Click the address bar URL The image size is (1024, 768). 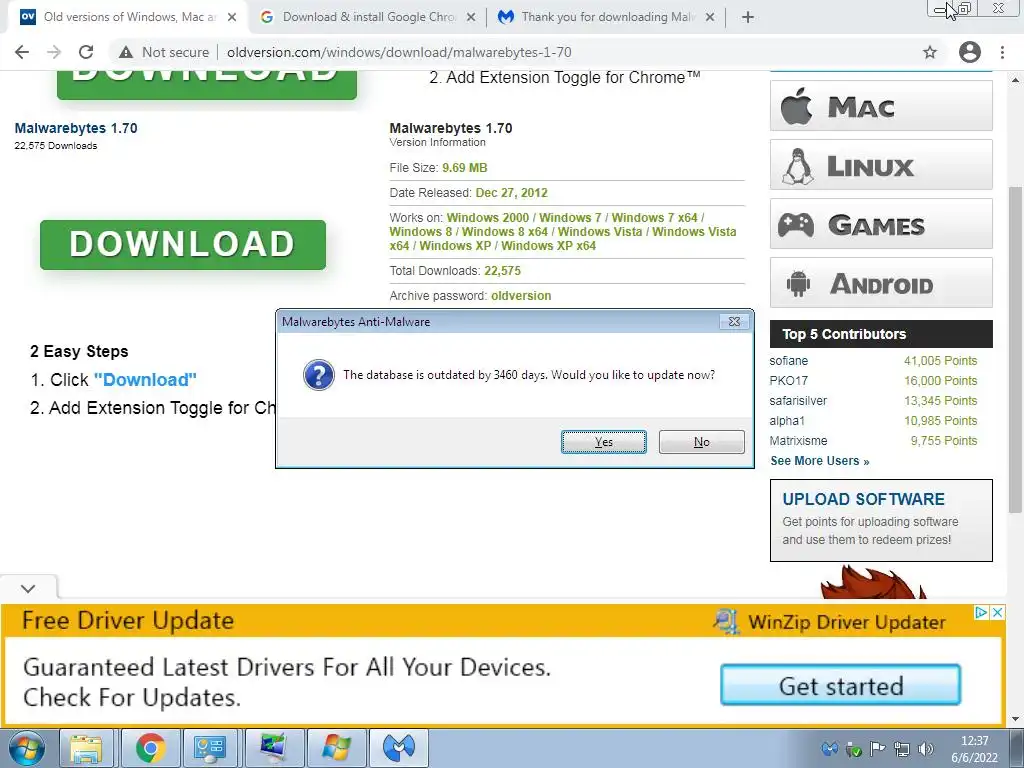[x=399, y=52]
